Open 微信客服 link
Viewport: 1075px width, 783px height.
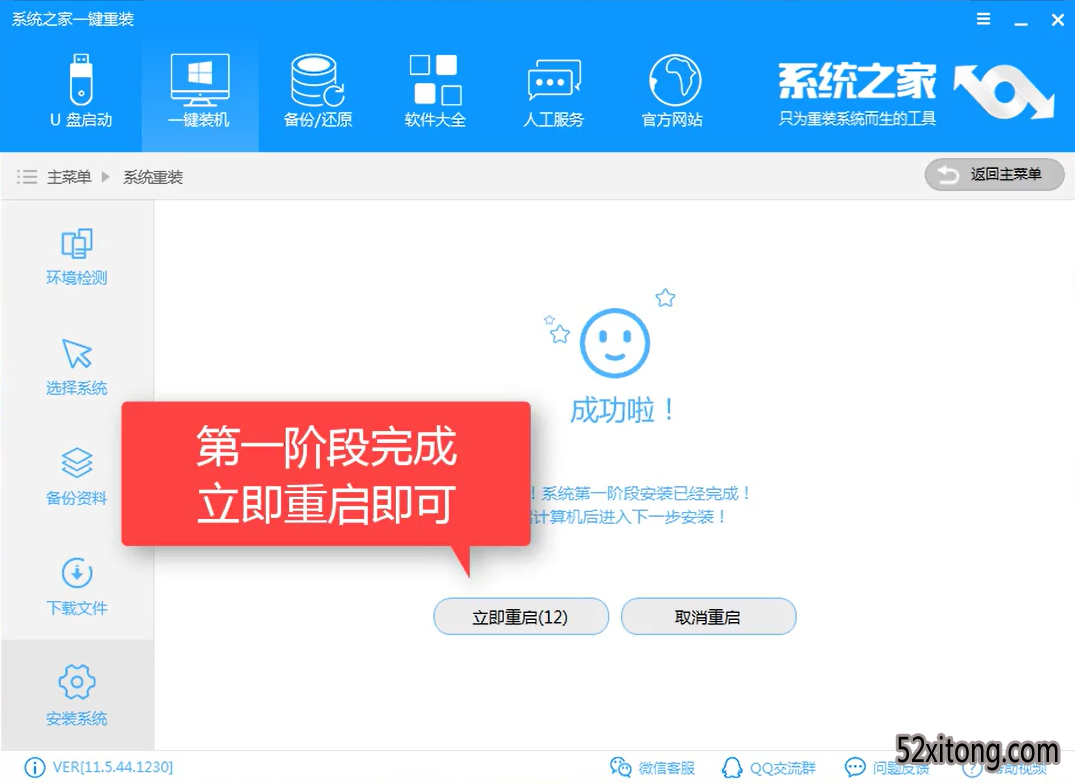click(x=653, y=767)
